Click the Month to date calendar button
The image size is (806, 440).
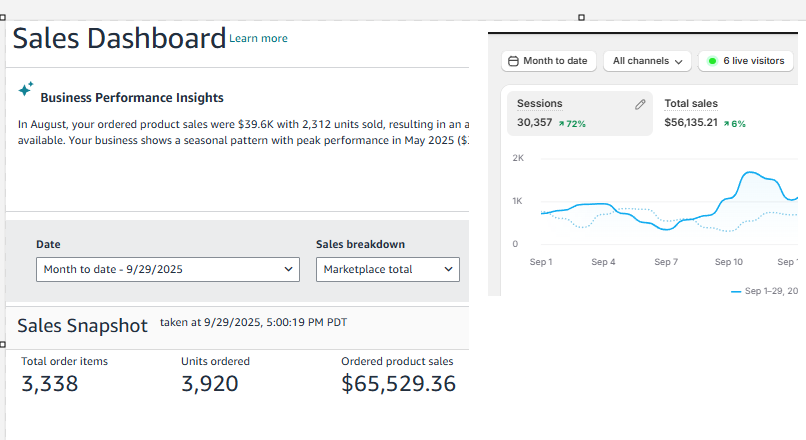pyautogui.click(x=548, y=61)
